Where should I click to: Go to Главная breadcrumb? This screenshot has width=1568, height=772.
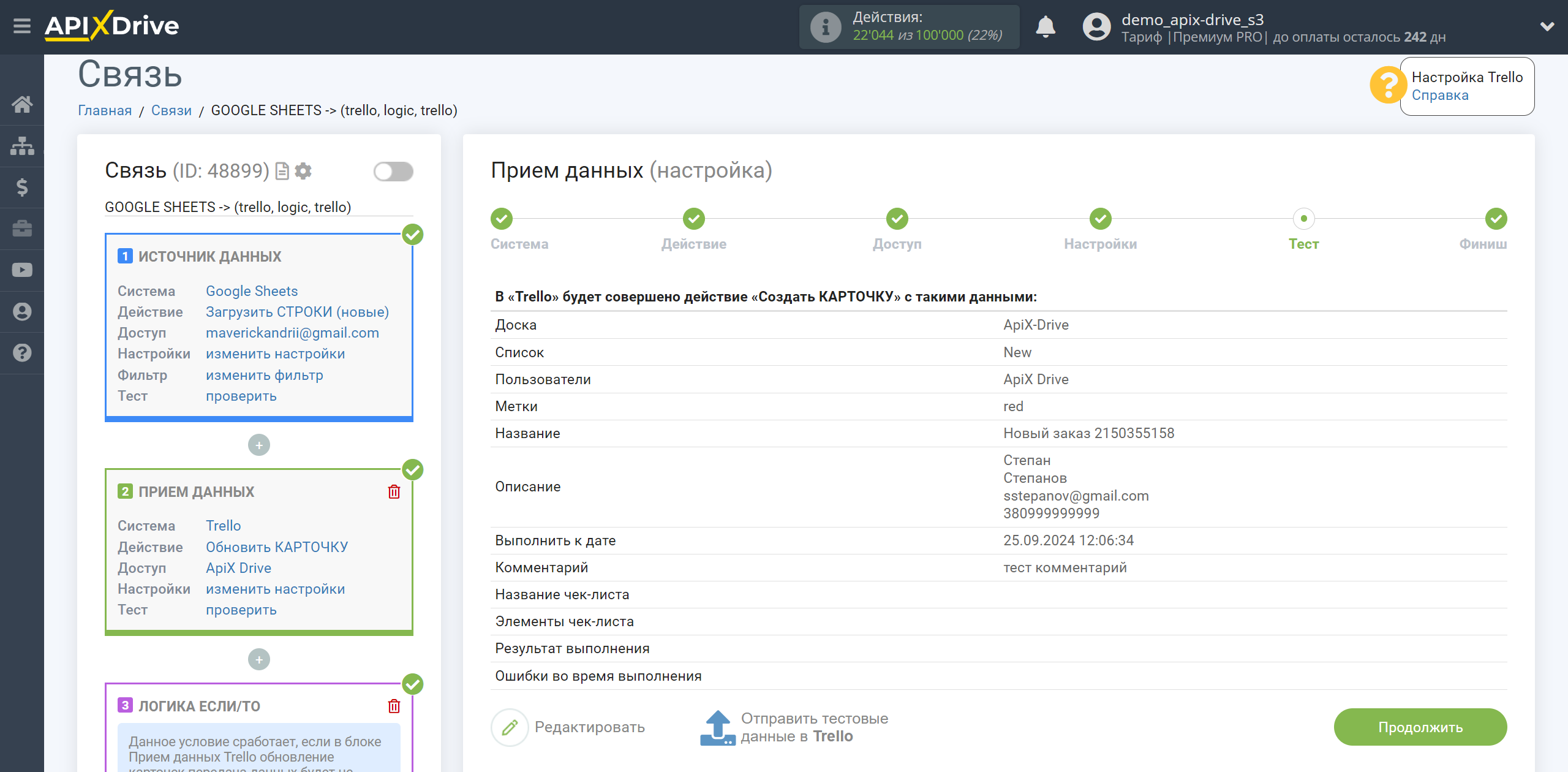tap(105, 110)
